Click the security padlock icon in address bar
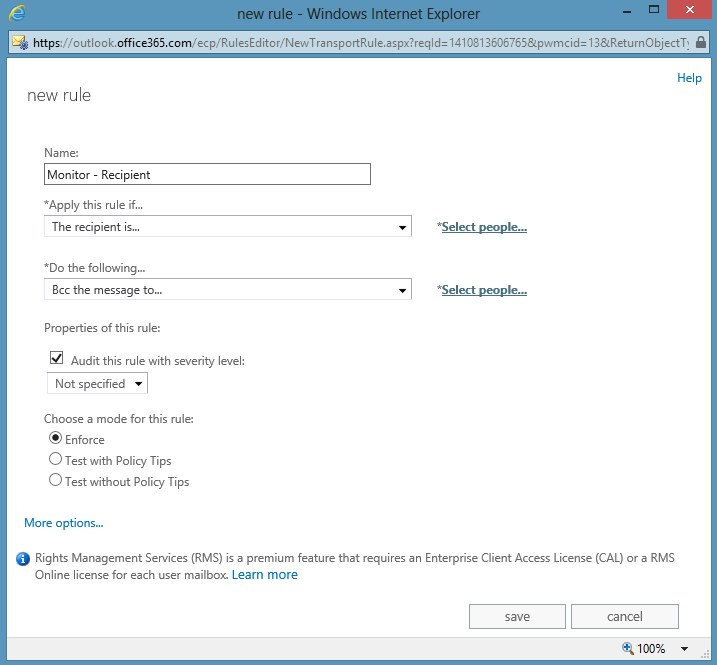Screen dimensions: 717x665 pyautogui.click(x=700, y=42)
